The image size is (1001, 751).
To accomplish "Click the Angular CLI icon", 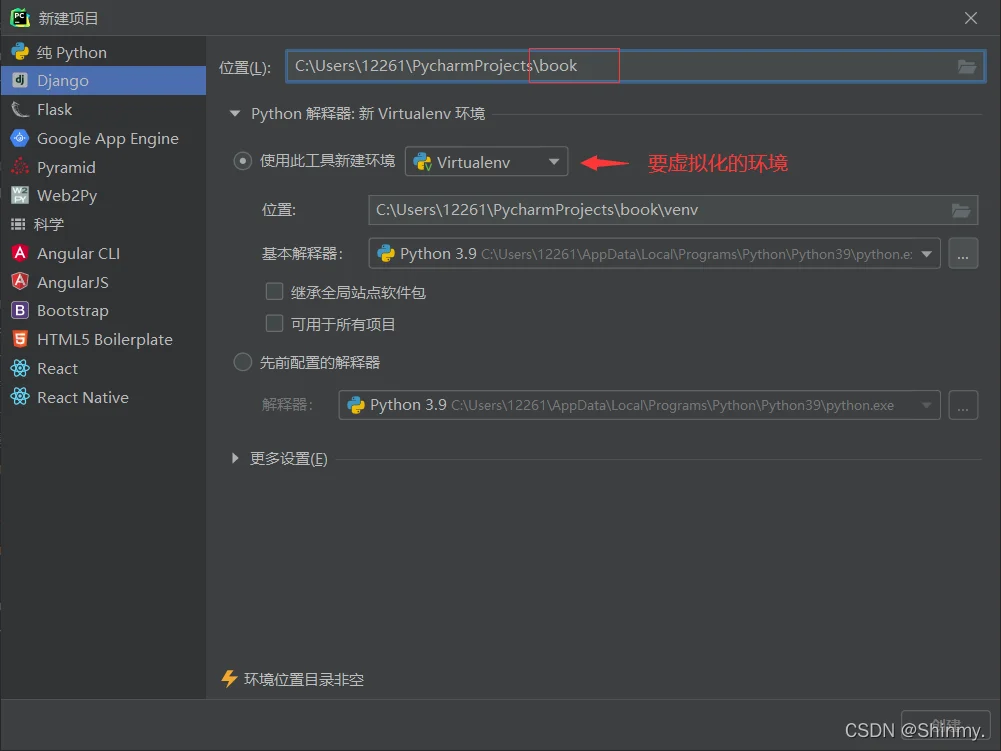I will [20, 253].
